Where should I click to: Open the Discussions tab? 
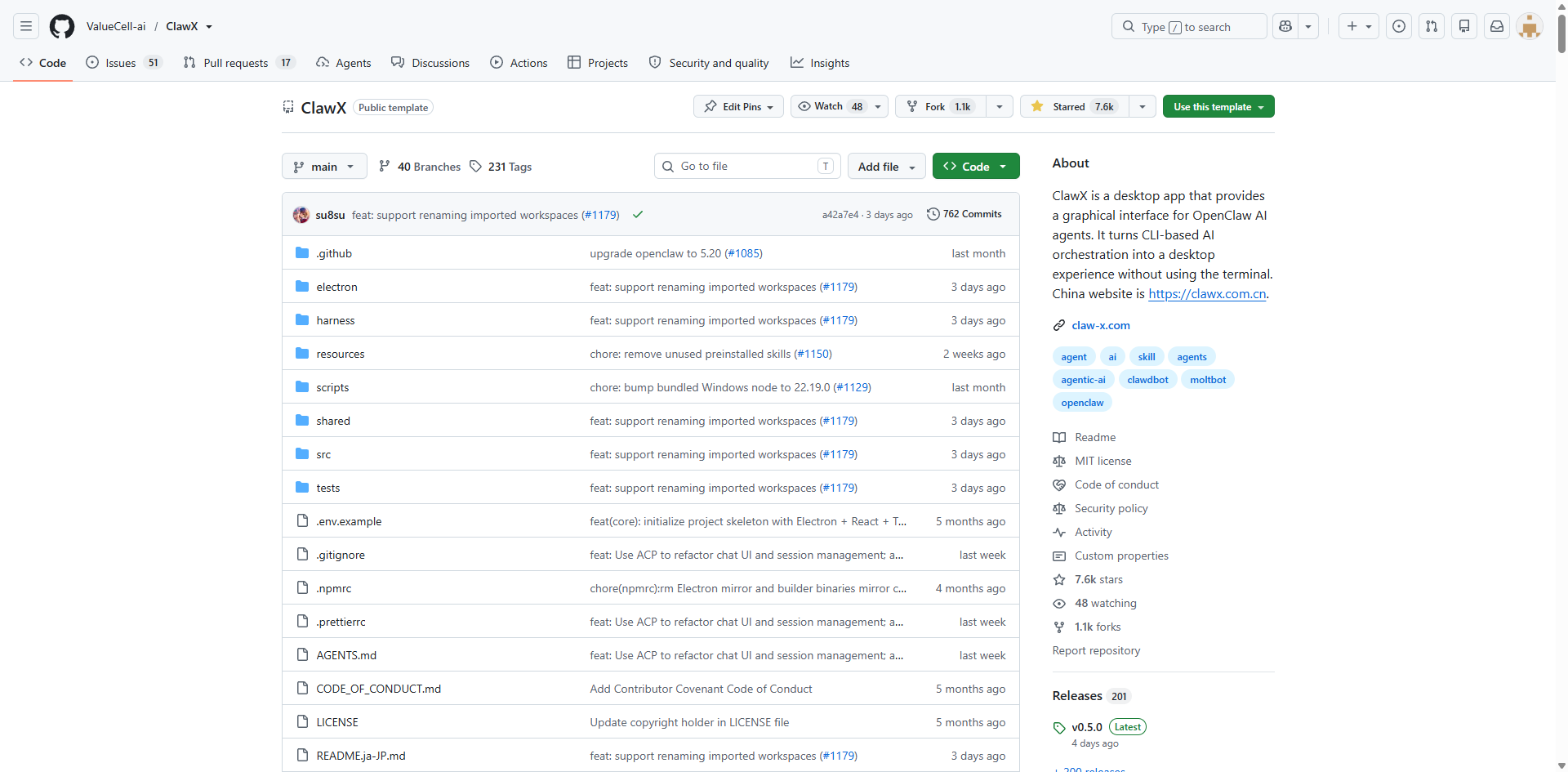click(430, 63)
